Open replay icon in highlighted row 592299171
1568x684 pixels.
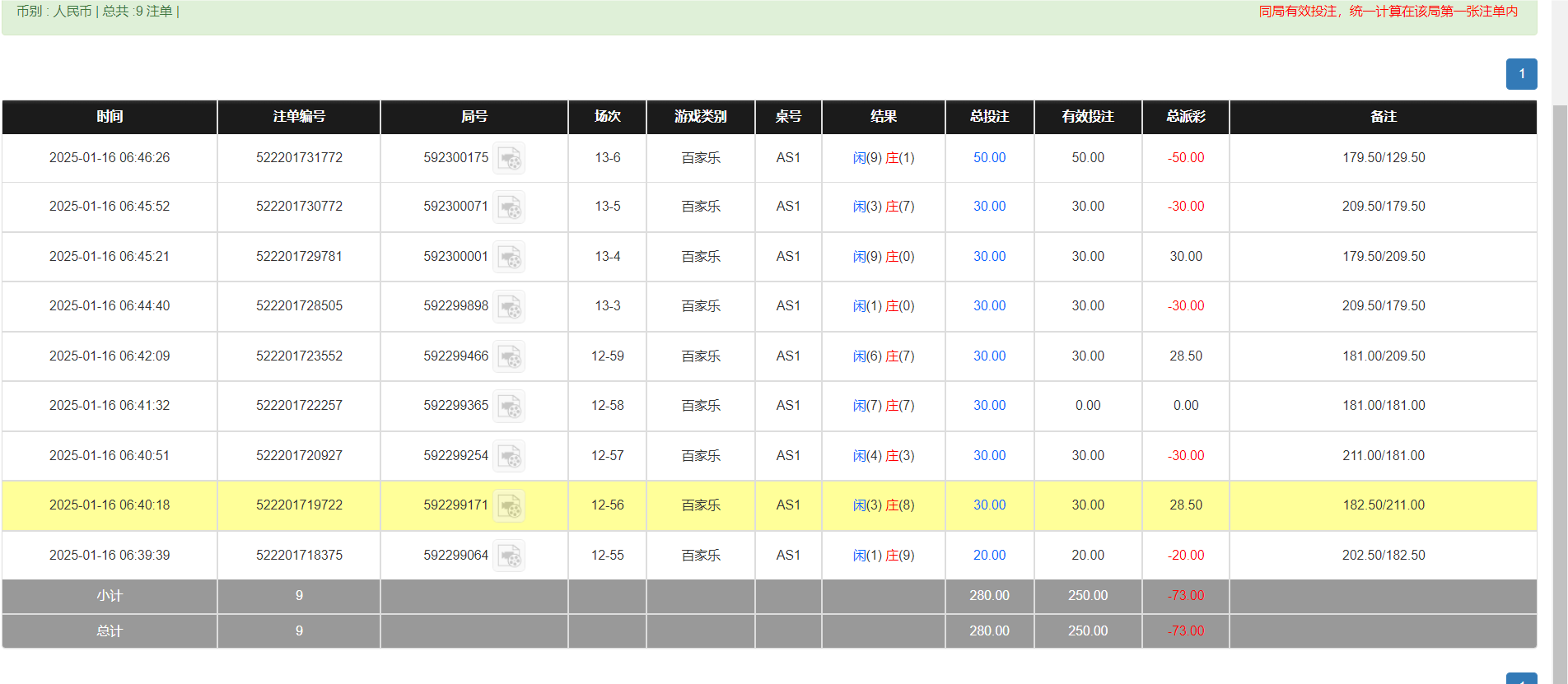[509, 505]
